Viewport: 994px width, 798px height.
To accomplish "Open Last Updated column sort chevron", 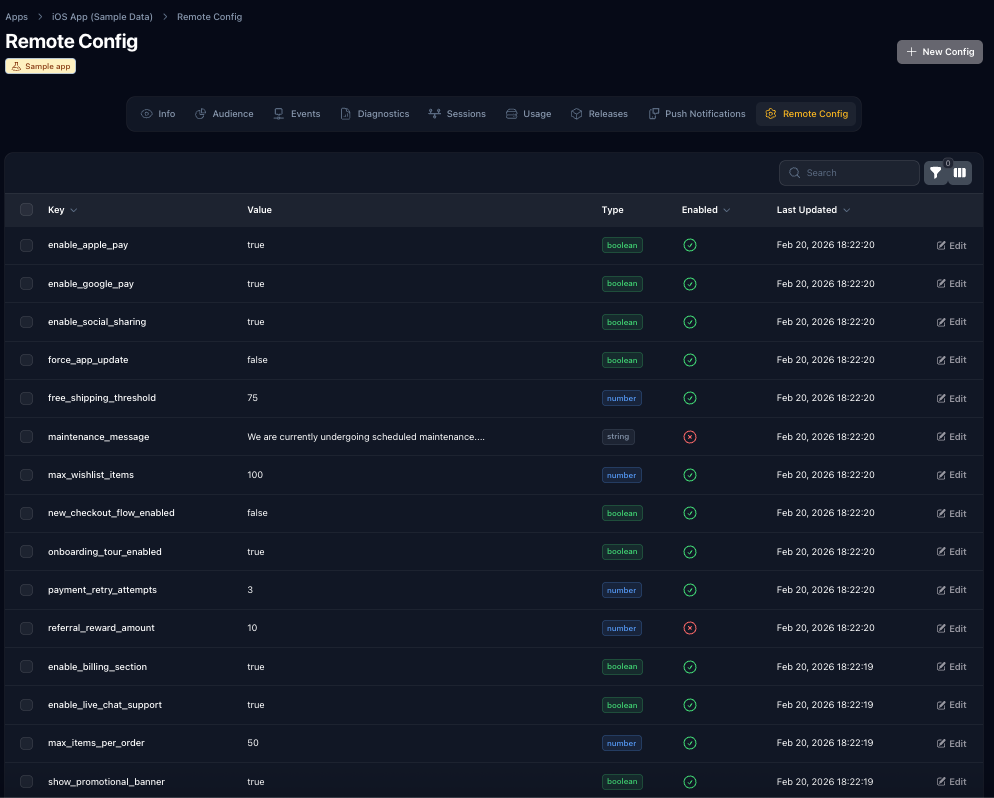I will [x=847, y=210].
